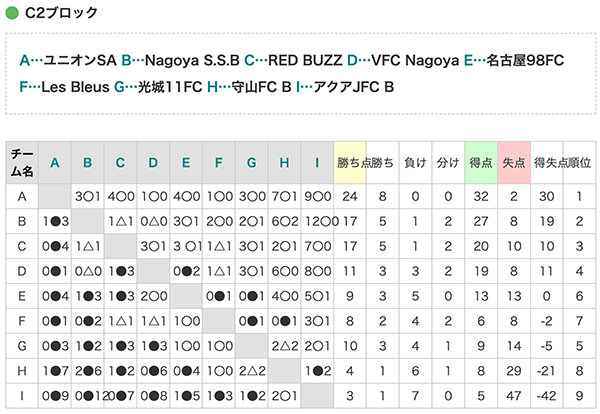This screenshot has height=414, width=600.
Task: Click row label B in first column
Action: click(22, 221)
